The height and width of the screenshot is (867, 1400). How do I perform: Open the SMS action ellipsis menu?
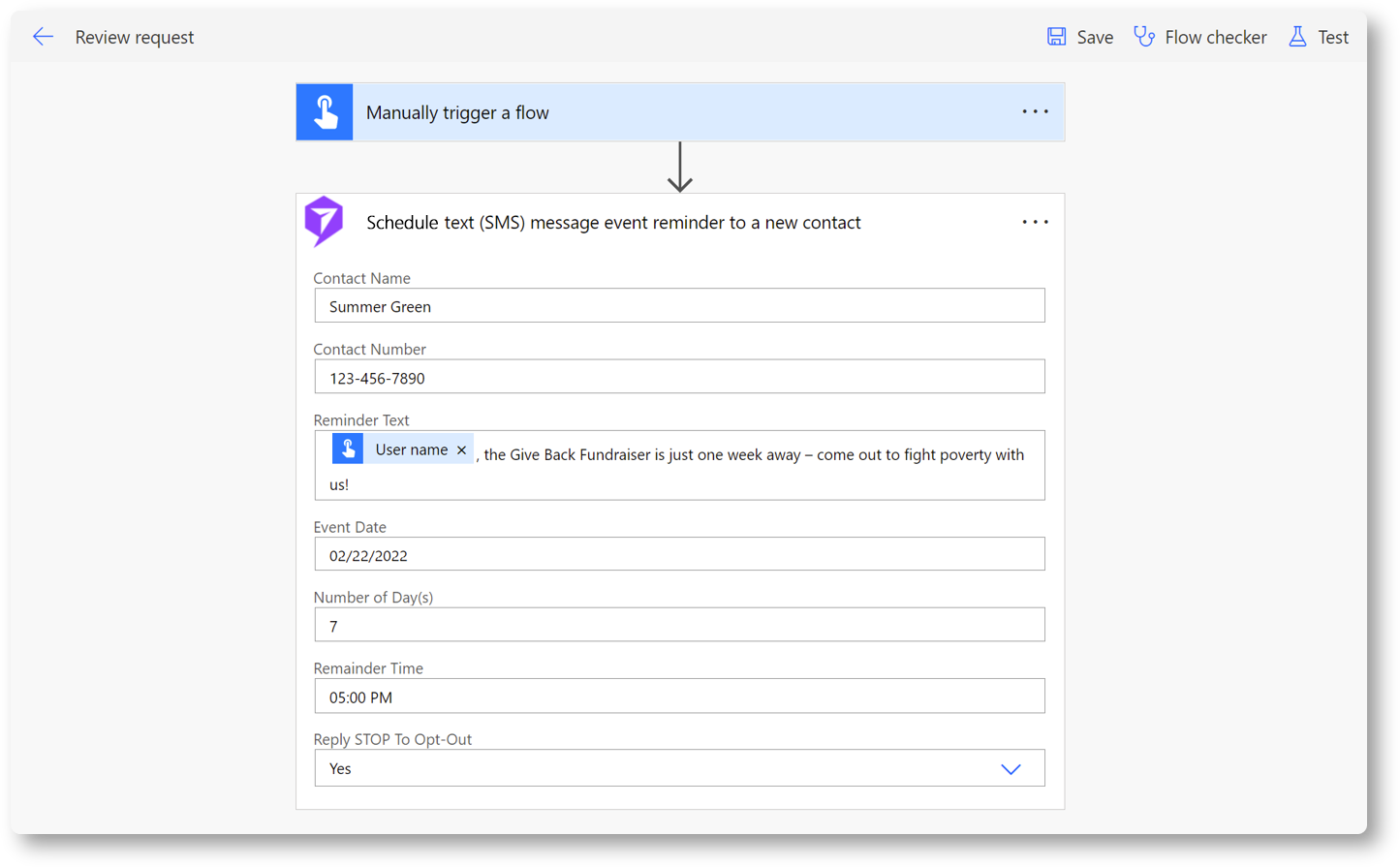(x=1035, y=222)
